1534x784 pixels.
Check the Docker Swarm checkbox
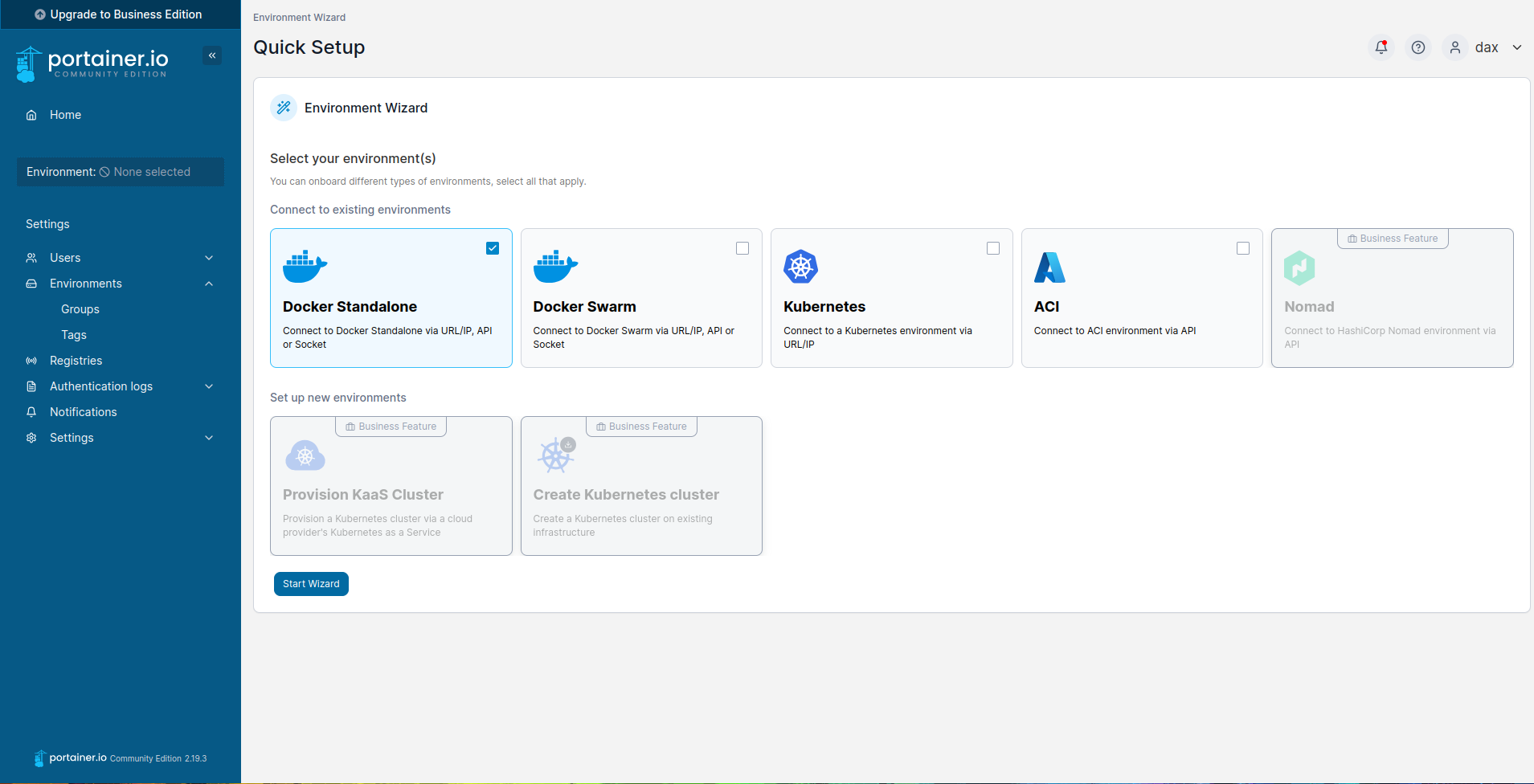click(x=742, y=248)
